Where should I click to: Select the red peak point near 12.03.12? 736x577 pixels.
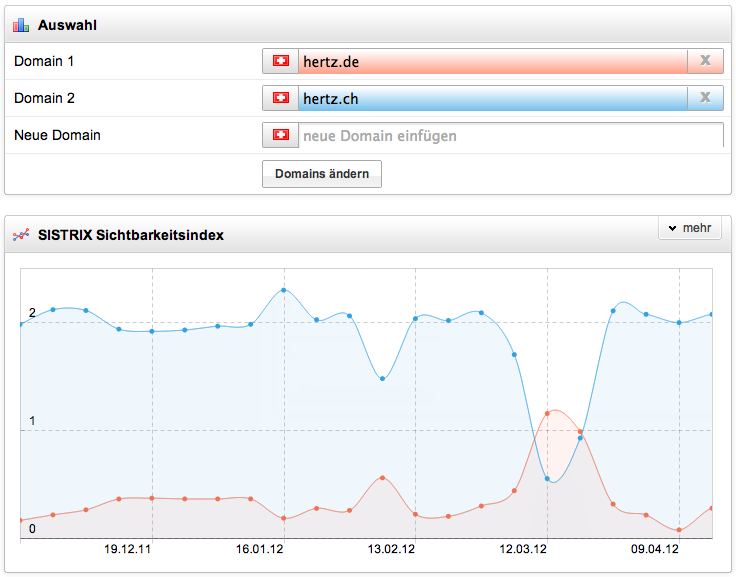click(x=547, y=412)
